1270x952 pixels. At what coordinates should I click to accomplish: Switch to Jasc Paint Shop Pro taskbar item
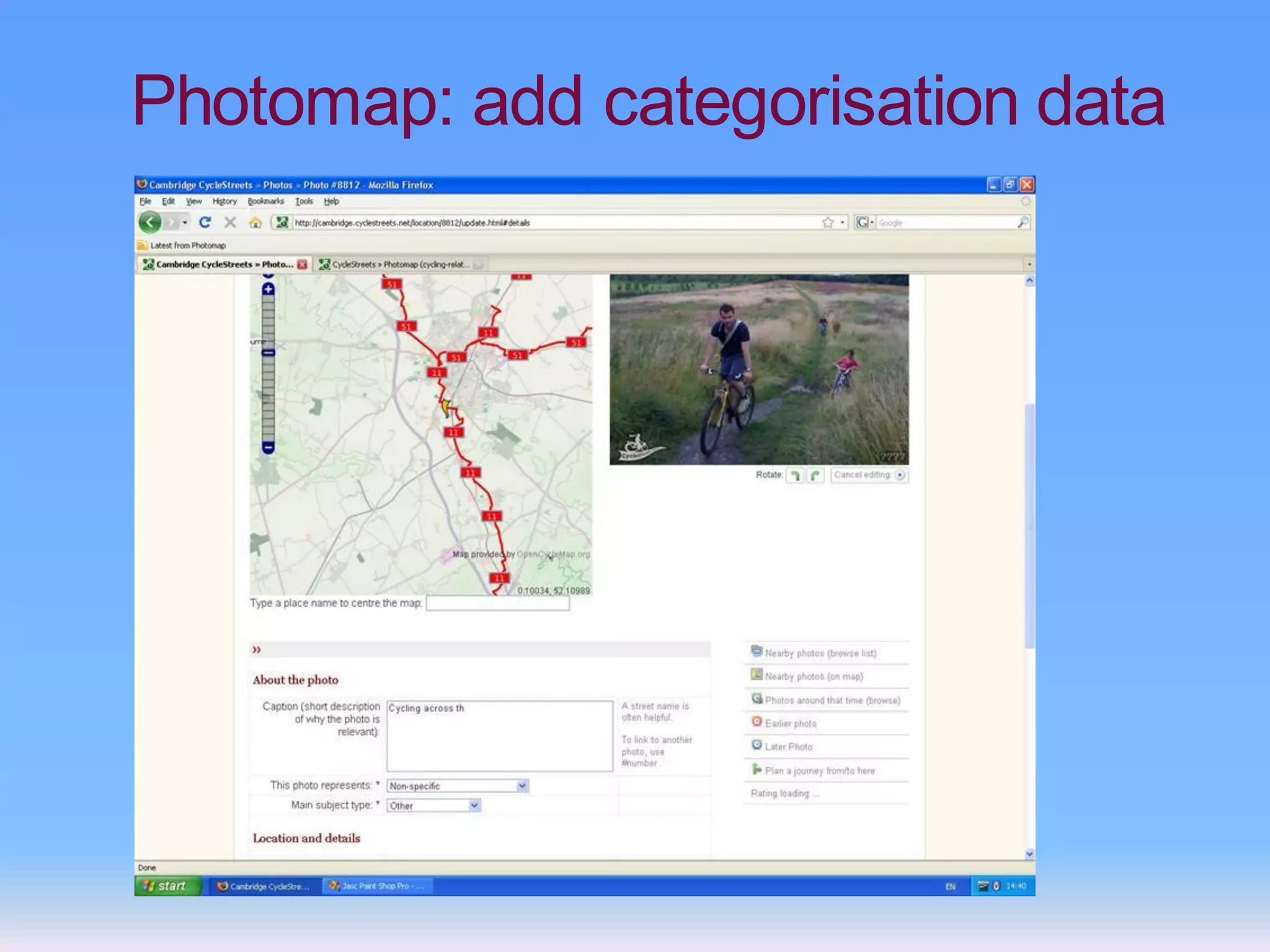coord(377,886)
